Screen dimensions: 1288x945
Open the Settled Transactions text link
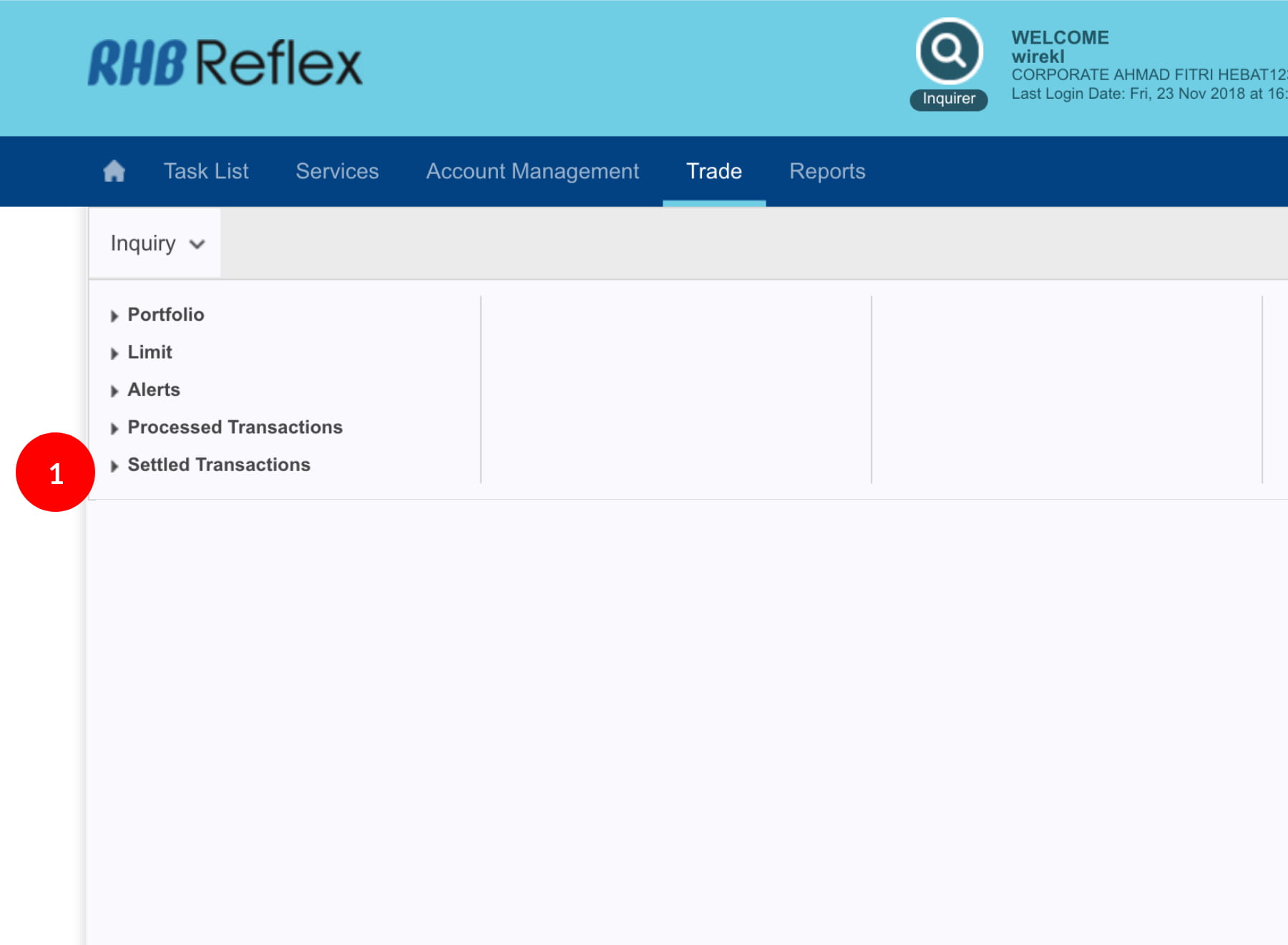point(219,465)
